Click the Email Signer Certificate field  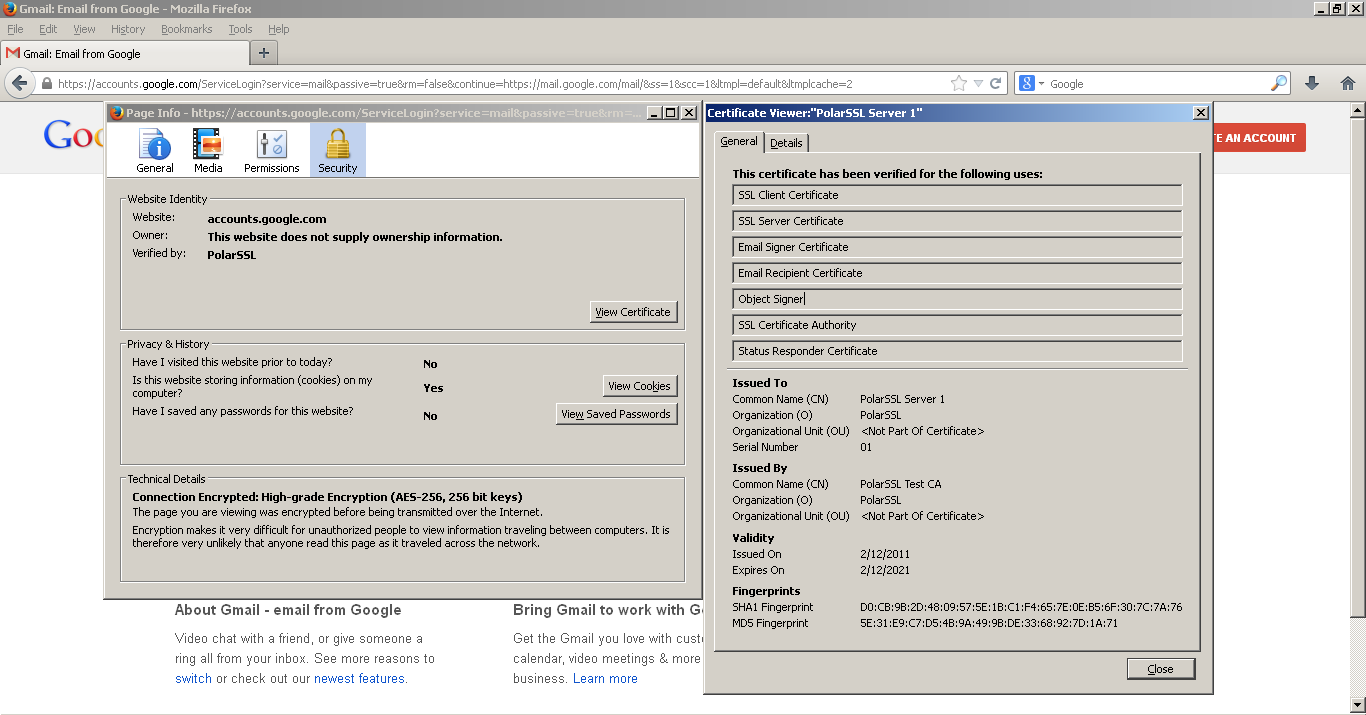957,247
